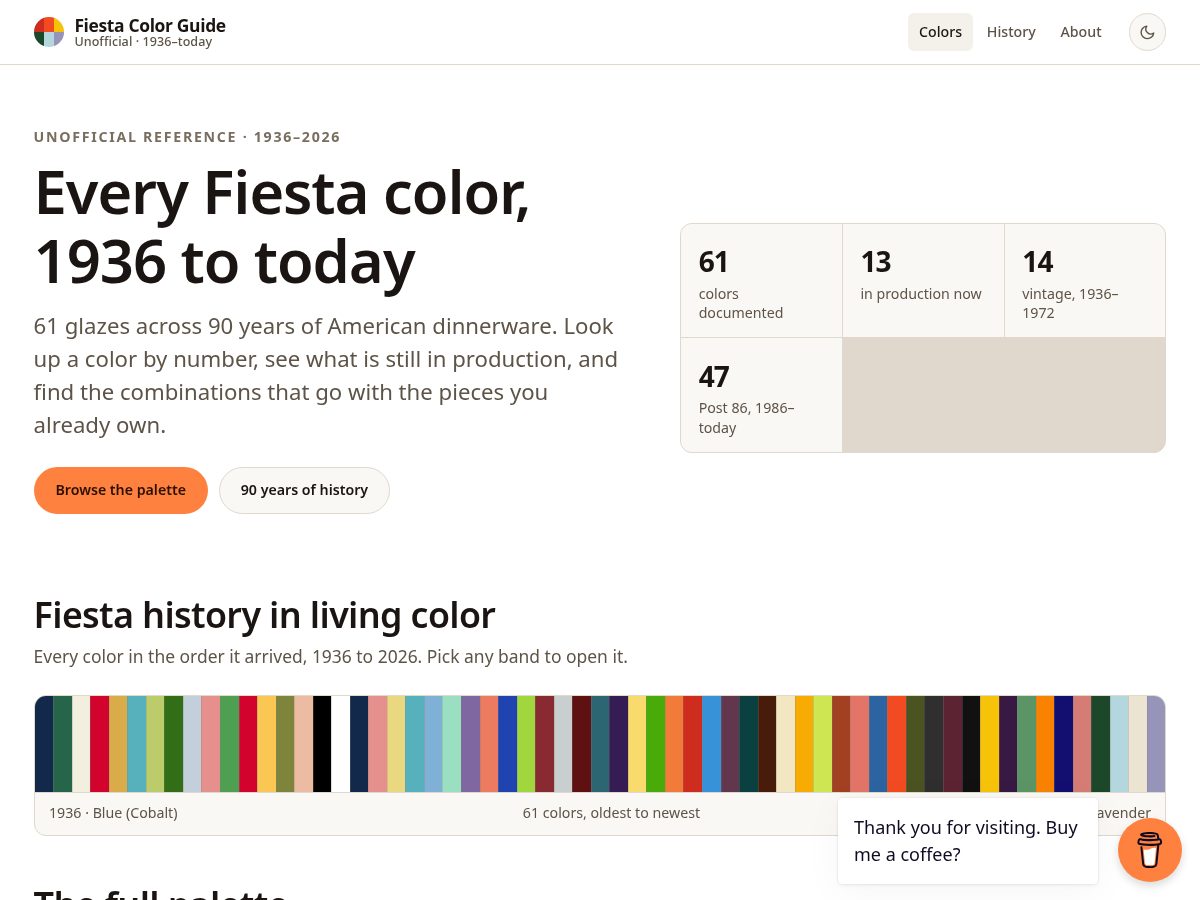Click the '13 in production now' stat card
The width and height of the screenshot is (1200, 900).
pos(923,281)
